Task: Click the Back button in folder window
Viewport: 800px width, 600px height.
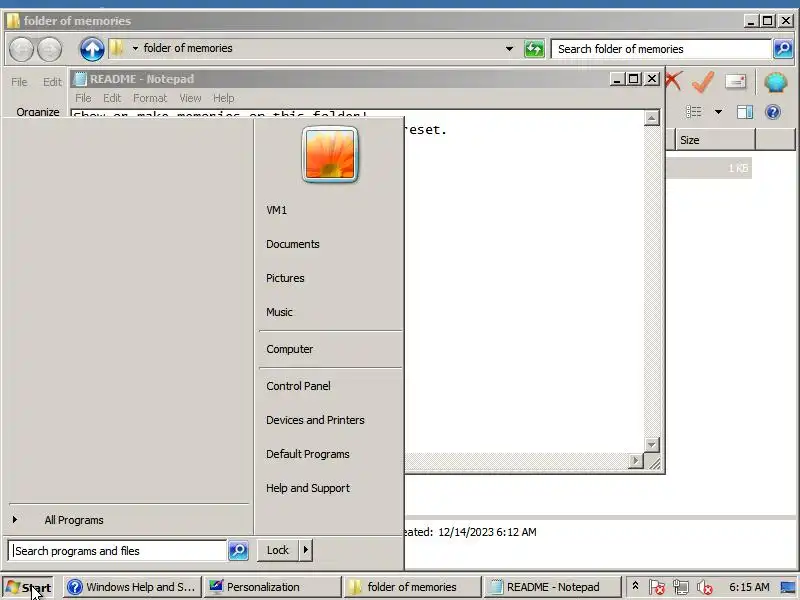Action: tap(21, 49)
